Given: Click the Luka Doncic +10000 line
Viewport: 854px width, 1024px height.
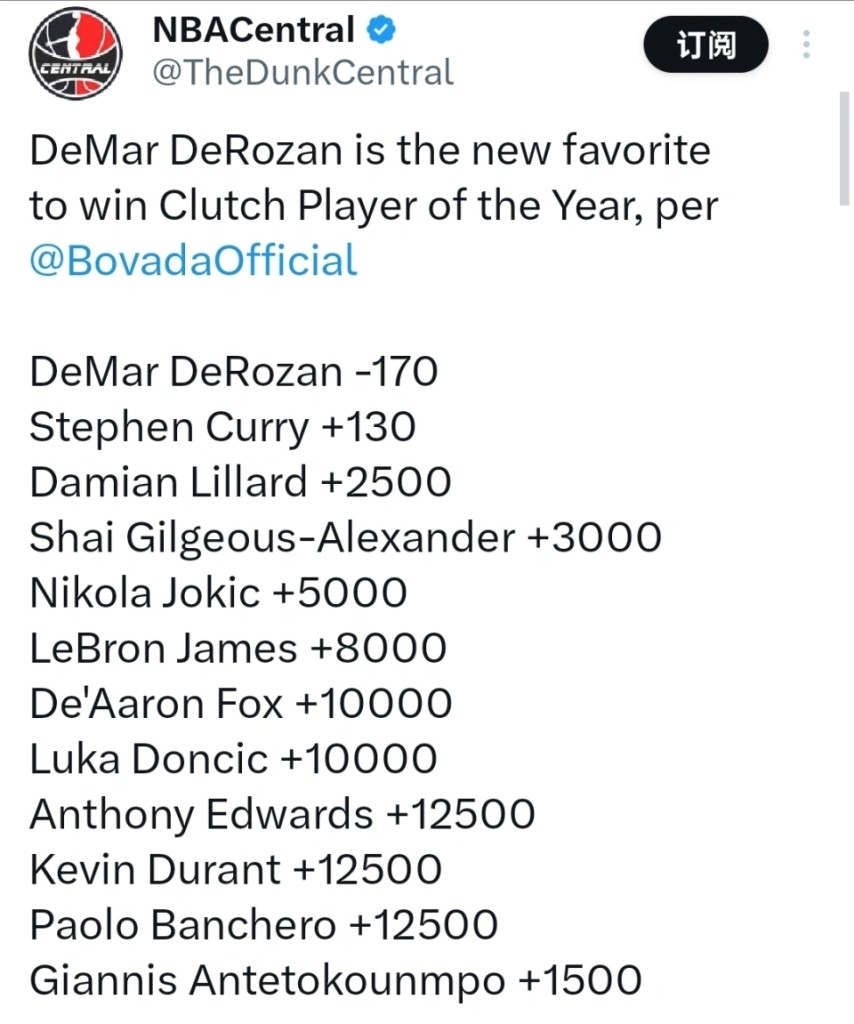Looking at the screenshot, I should point(233,759).
